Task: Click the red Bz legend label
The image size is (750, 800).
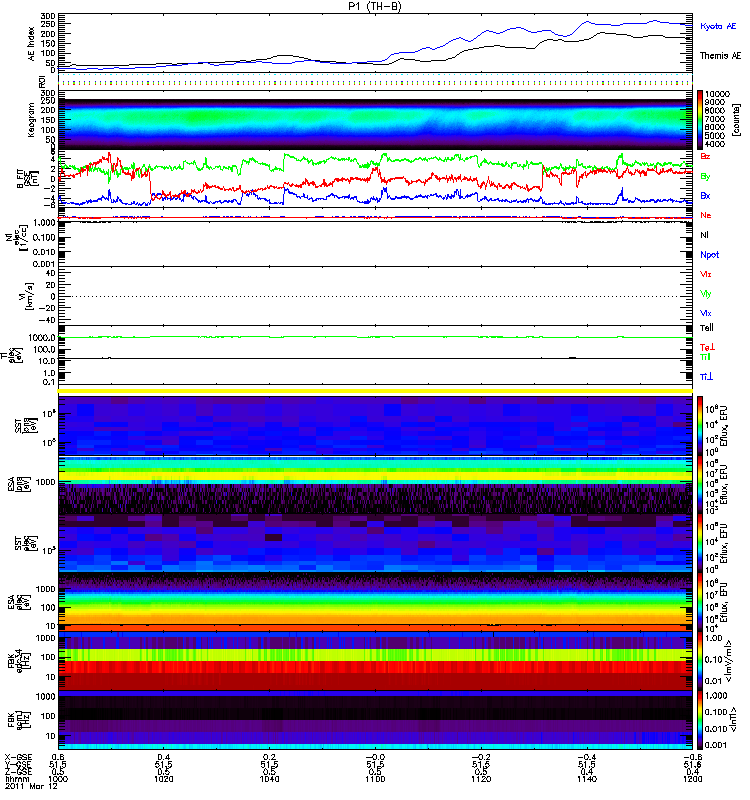Action: (705, 156)
